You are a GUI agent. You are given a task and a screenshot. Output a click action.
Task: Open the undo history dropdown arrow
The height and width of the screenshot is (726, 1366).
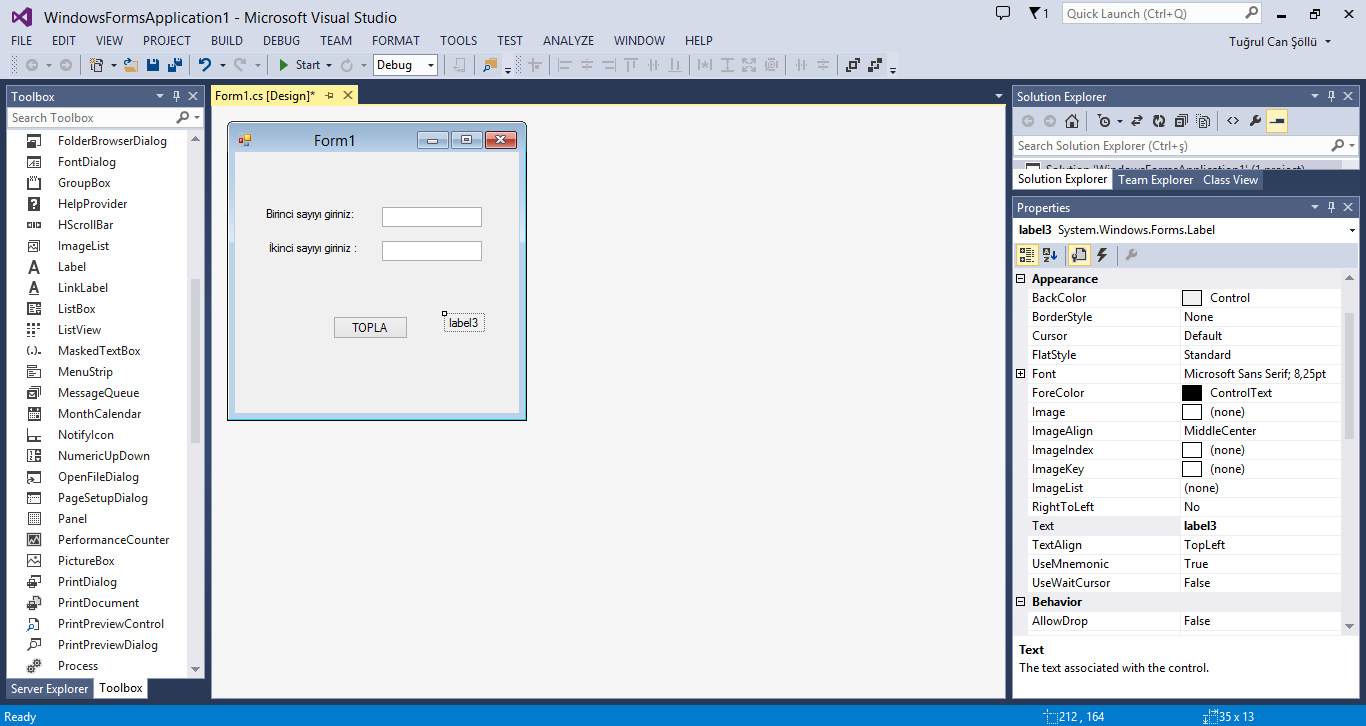(222, 65)
